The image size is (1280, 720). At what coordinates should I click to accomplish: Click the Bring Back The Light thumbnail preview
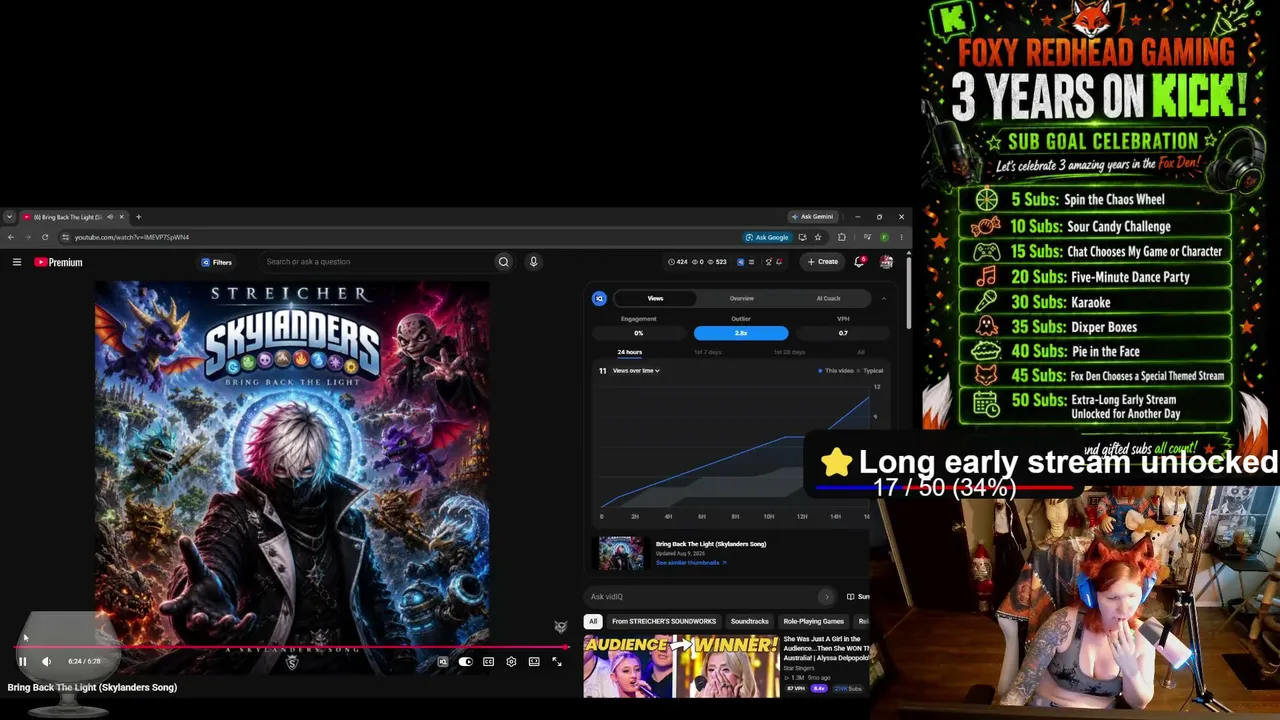(x=621, y=553)
